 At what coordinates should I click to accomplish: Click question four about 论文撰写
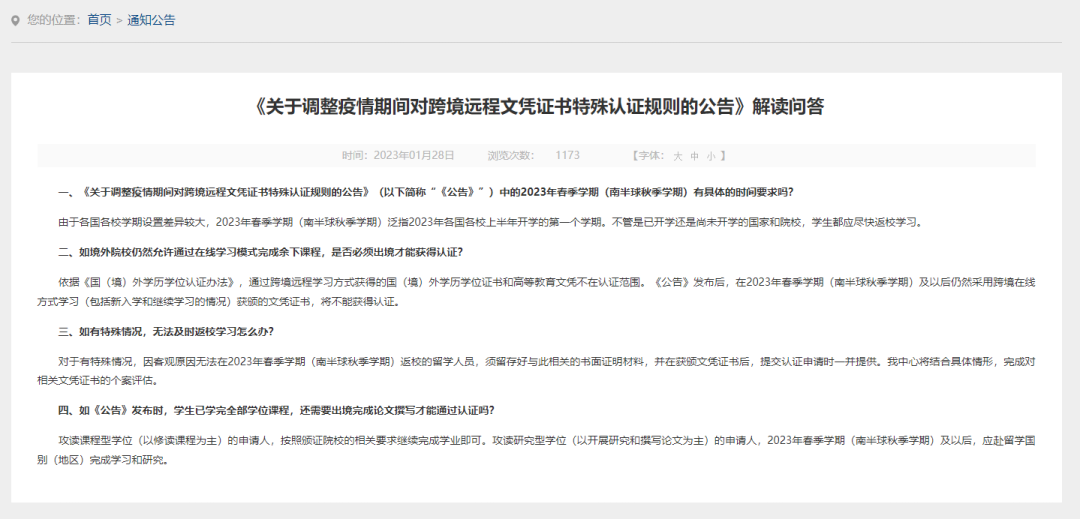point(276,411)
